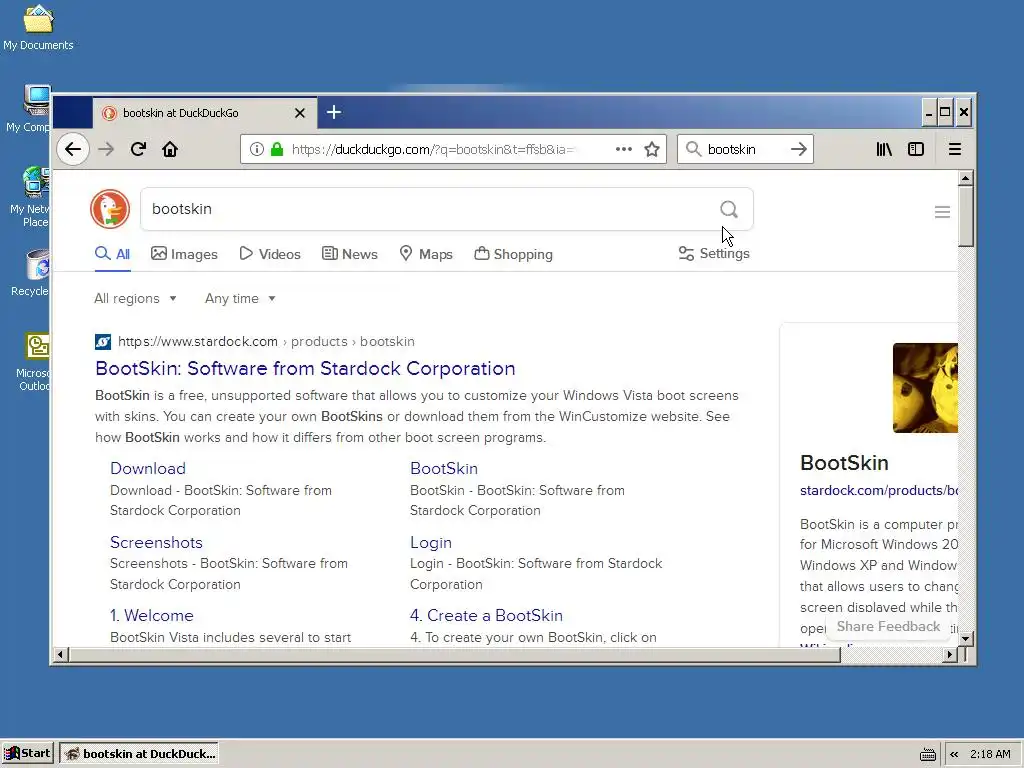Click stardock.com/products link in info panel
This screenshot has height=768, width=1024.
878,490
